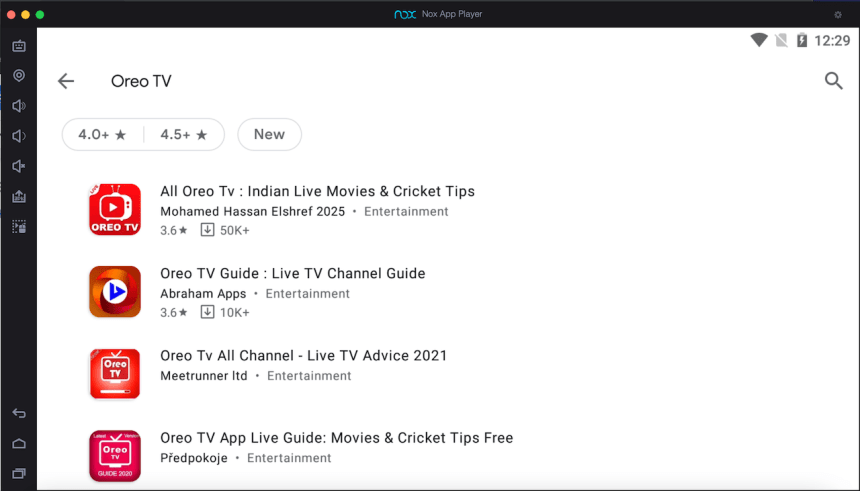The image size is (860, 491).
Task: Open virtual location icon in sidebar
Action: (x=19, y=76)
